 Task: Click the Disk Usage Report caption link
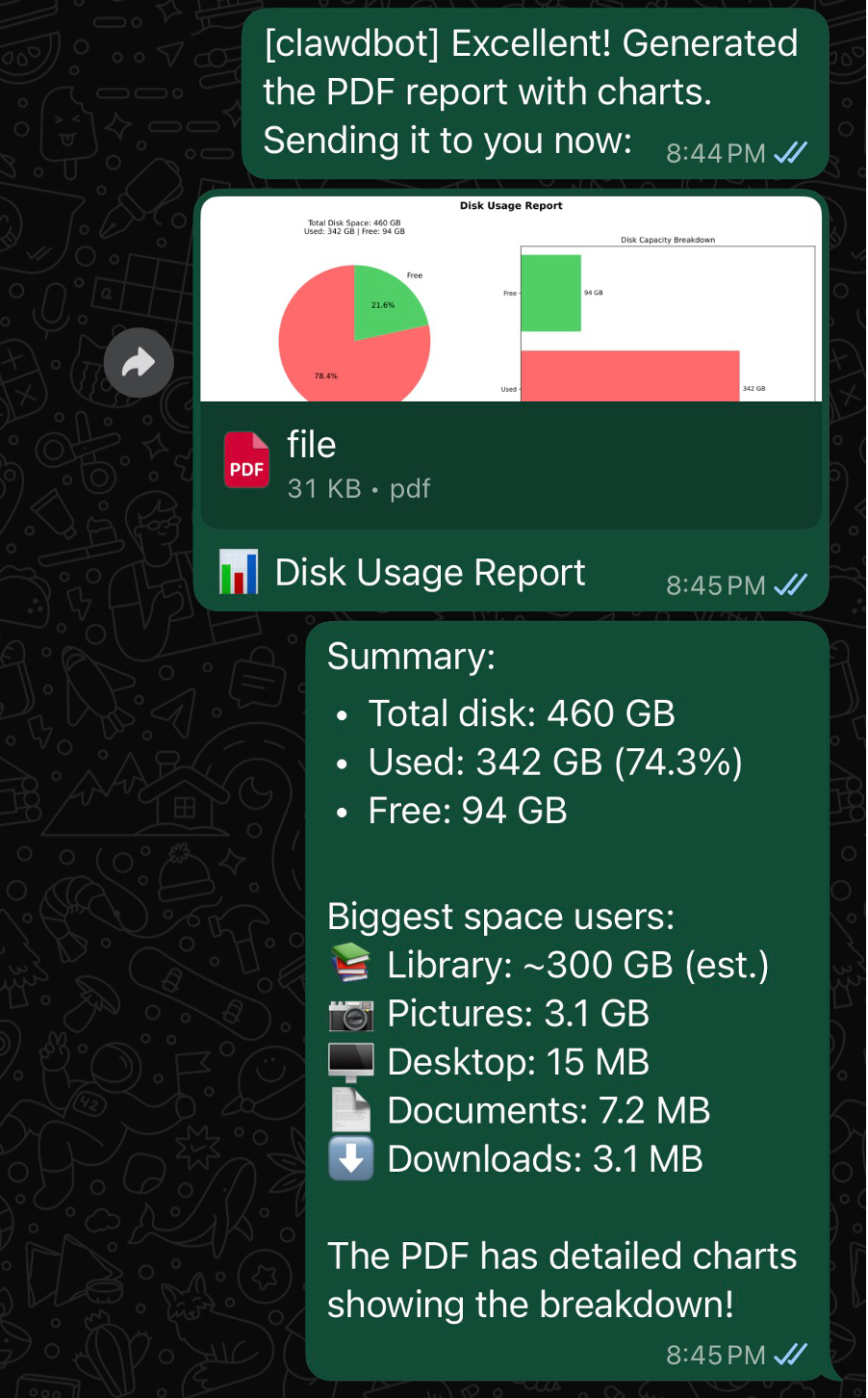point(430,571)
